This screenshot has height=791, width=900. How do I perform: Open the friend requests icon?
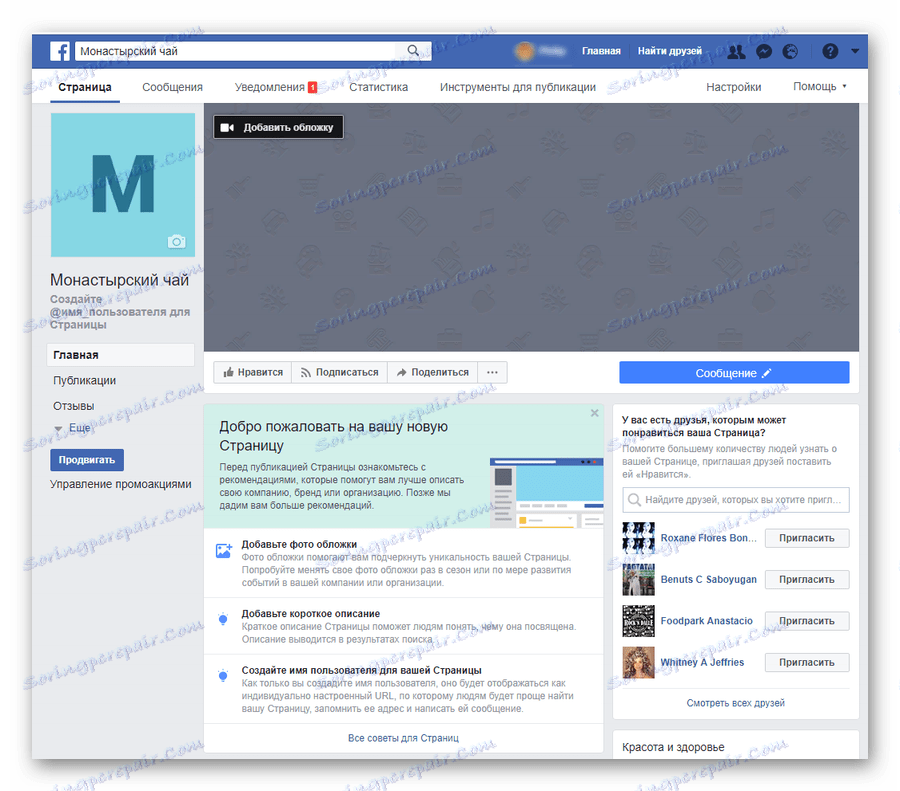(x=736, y=51)
